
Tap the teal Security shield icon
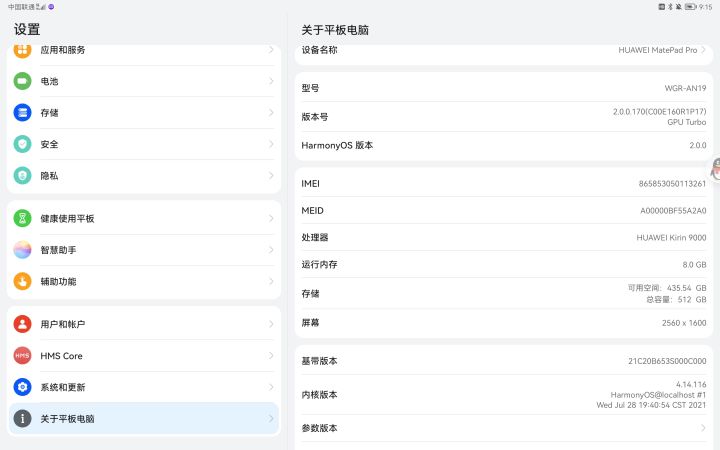click(22, 144)
